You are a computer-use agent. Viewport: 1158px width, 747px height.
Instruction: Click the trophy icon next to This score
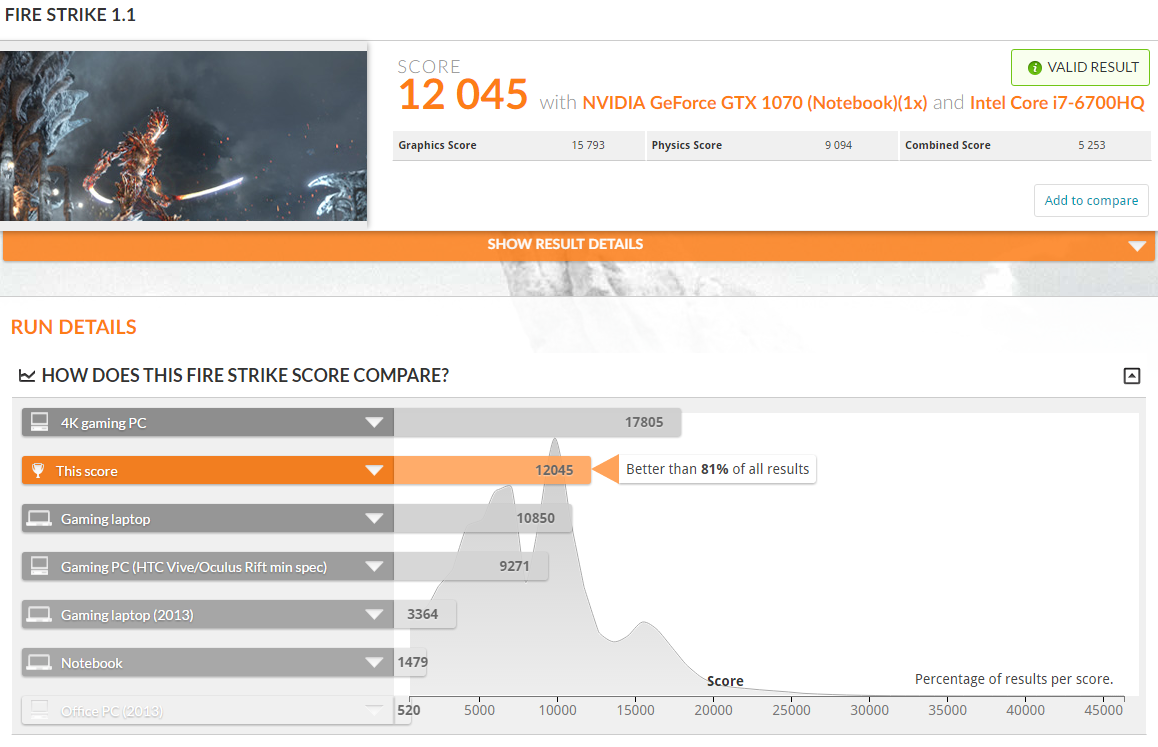38,470
